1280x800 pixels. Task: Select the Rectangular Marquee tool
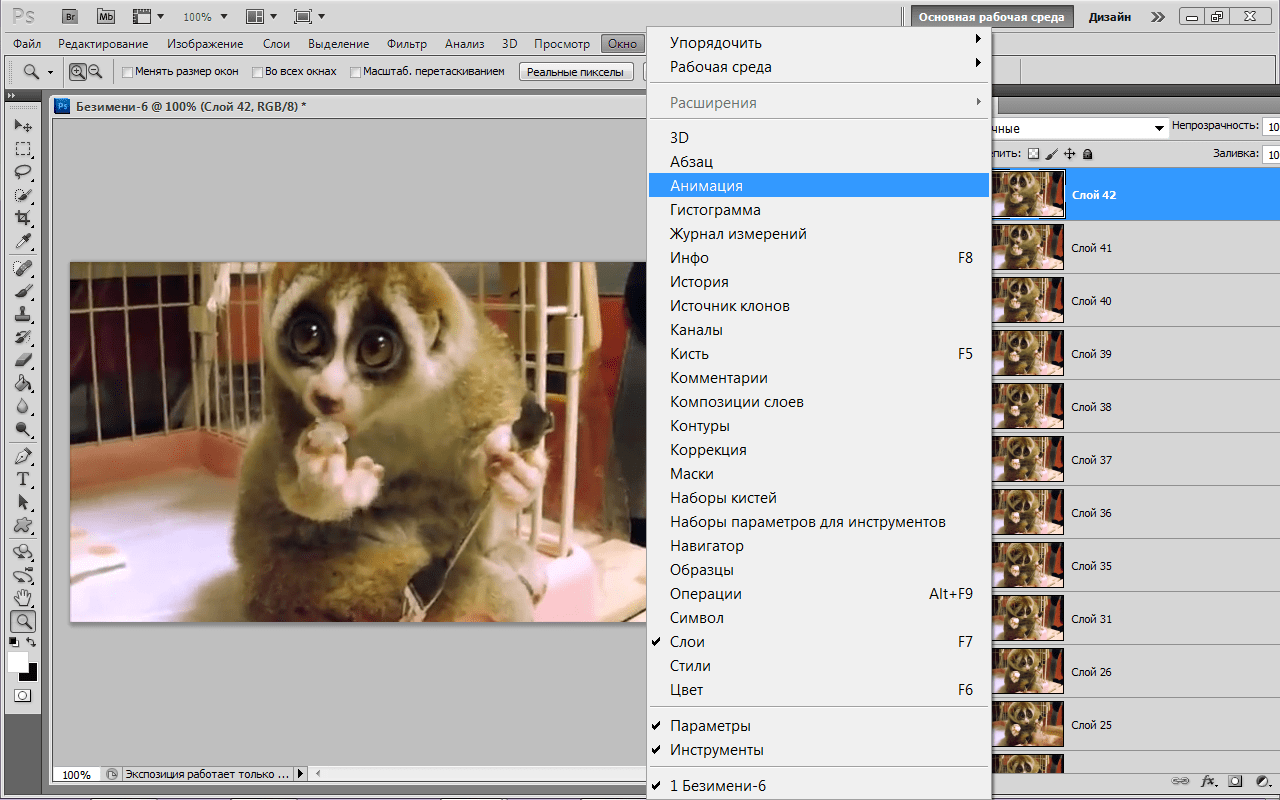tap(22, 149)
